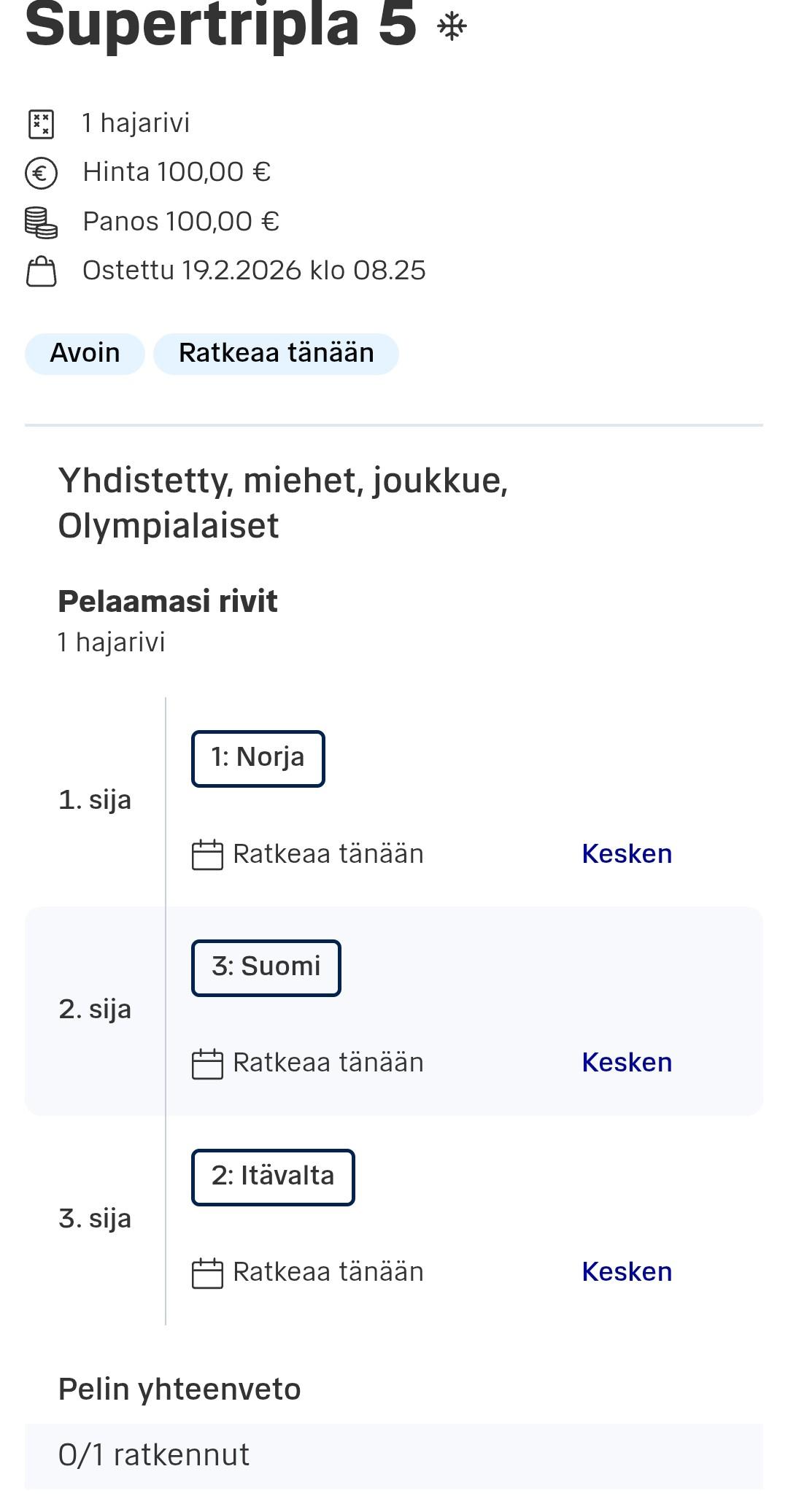Tap the 2: Itävalta selection box

[x=273, y=1177]
